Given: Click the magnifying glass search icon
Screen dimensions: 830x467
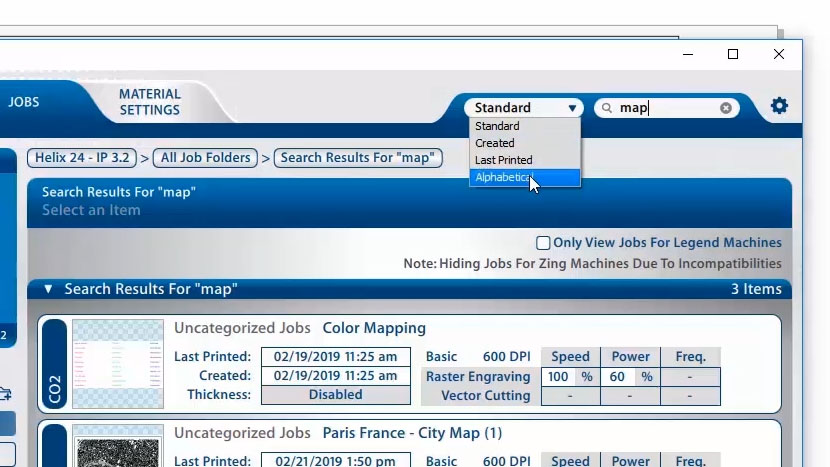Looking at the screenshot, I should 606,108.
